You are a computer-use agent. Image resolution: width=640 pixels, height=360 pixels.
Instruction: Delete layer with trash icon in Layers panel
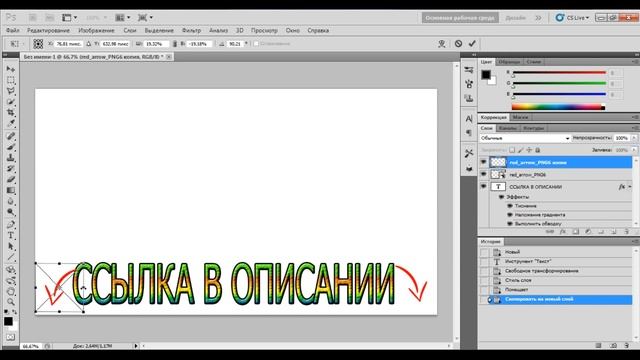[x=627, y=231]
